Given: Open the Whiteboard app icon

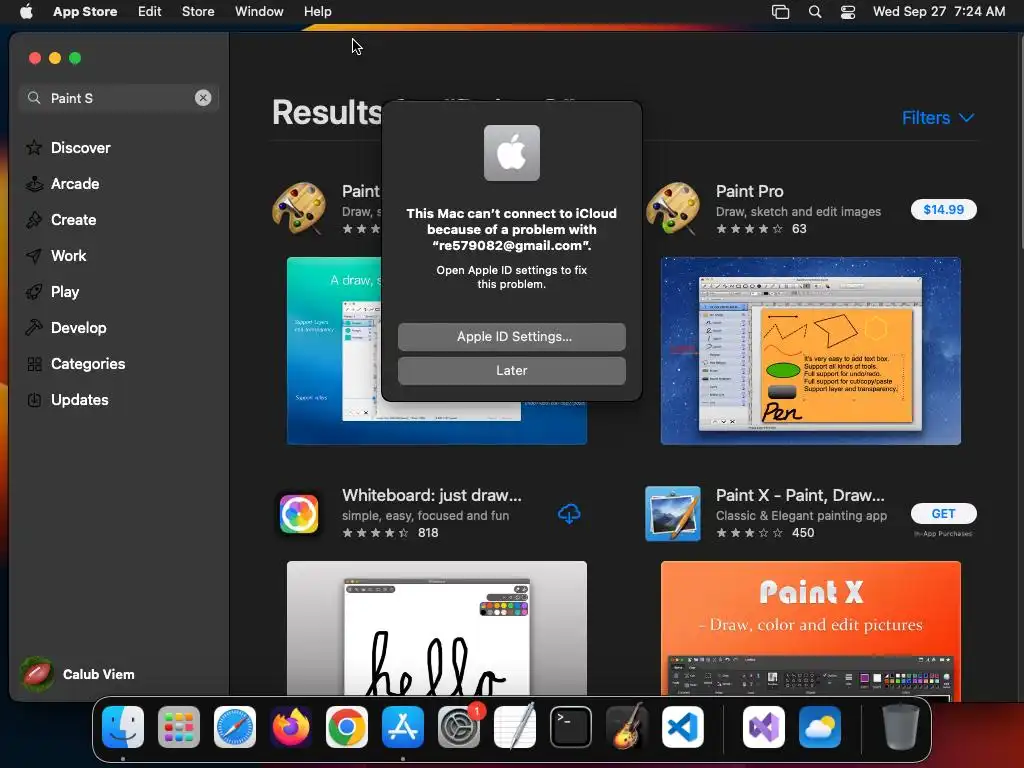Looking at the screenshot, I should pyautogui.click(x=299, y=513).
